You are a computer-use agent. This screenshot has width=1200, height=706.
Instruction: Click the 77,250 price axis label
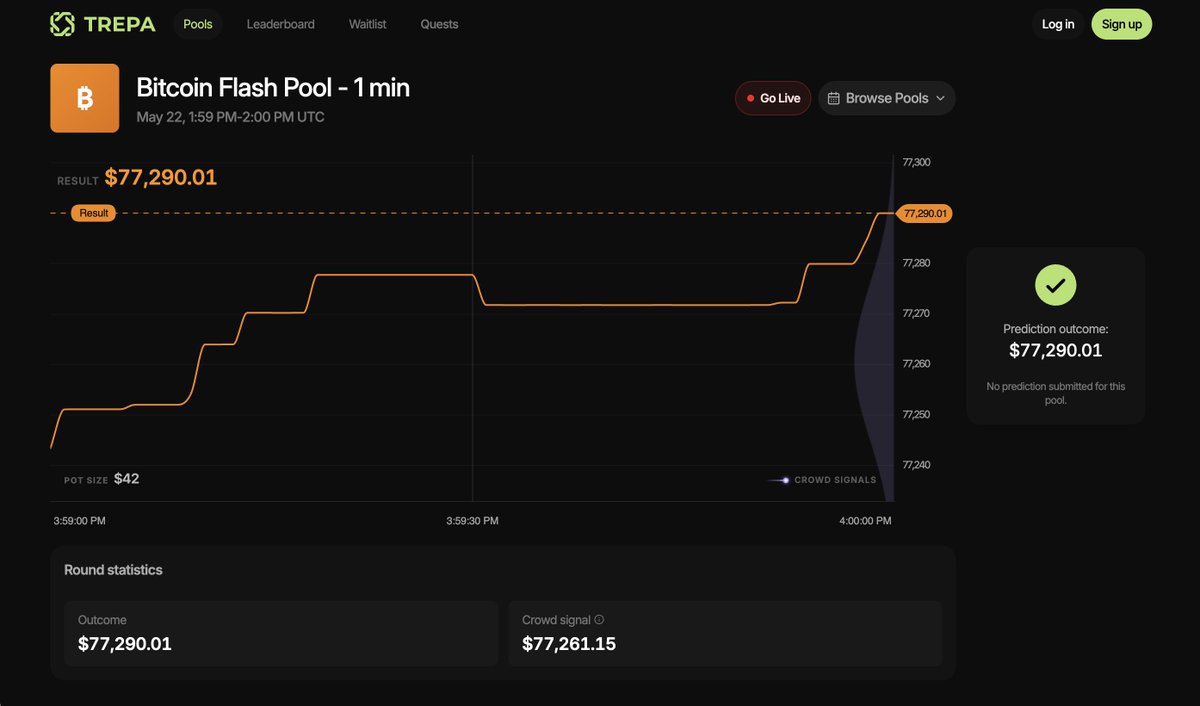tap(916, 414)
